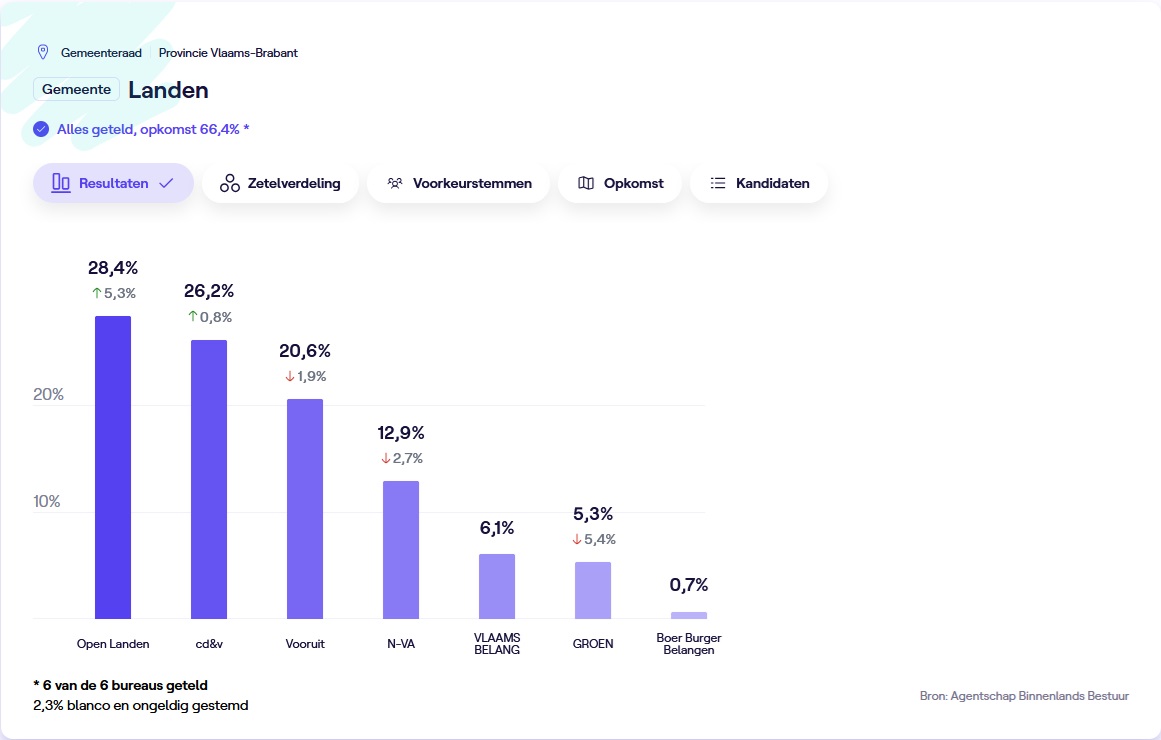Open the Resultaten tab
This screenshot has height=740, width=1161.
(113, 183)
